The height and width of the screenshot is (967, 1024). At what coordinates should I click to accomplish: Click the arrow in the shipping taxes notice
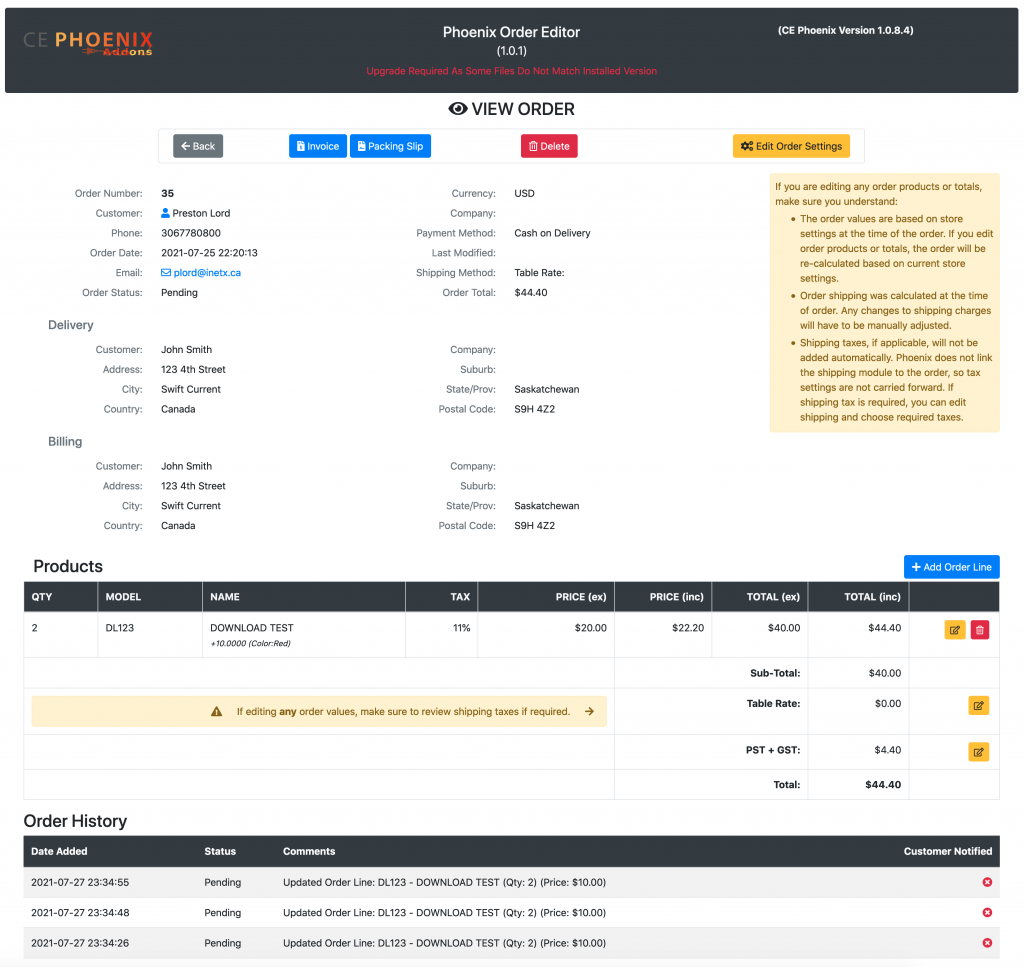pyautogui.click(x=589, y=711)
